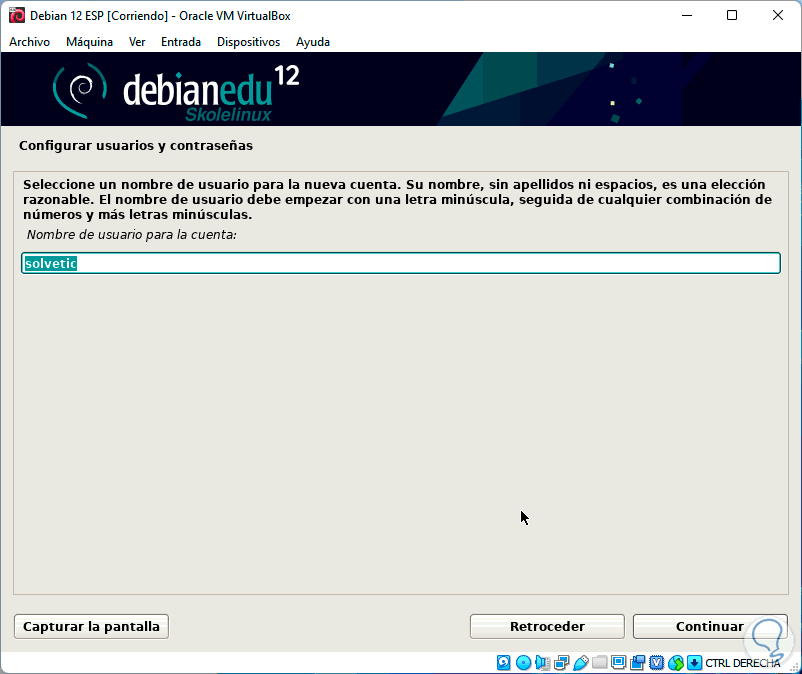Click the keyboard capture arrow icon

tap(694, 663)
